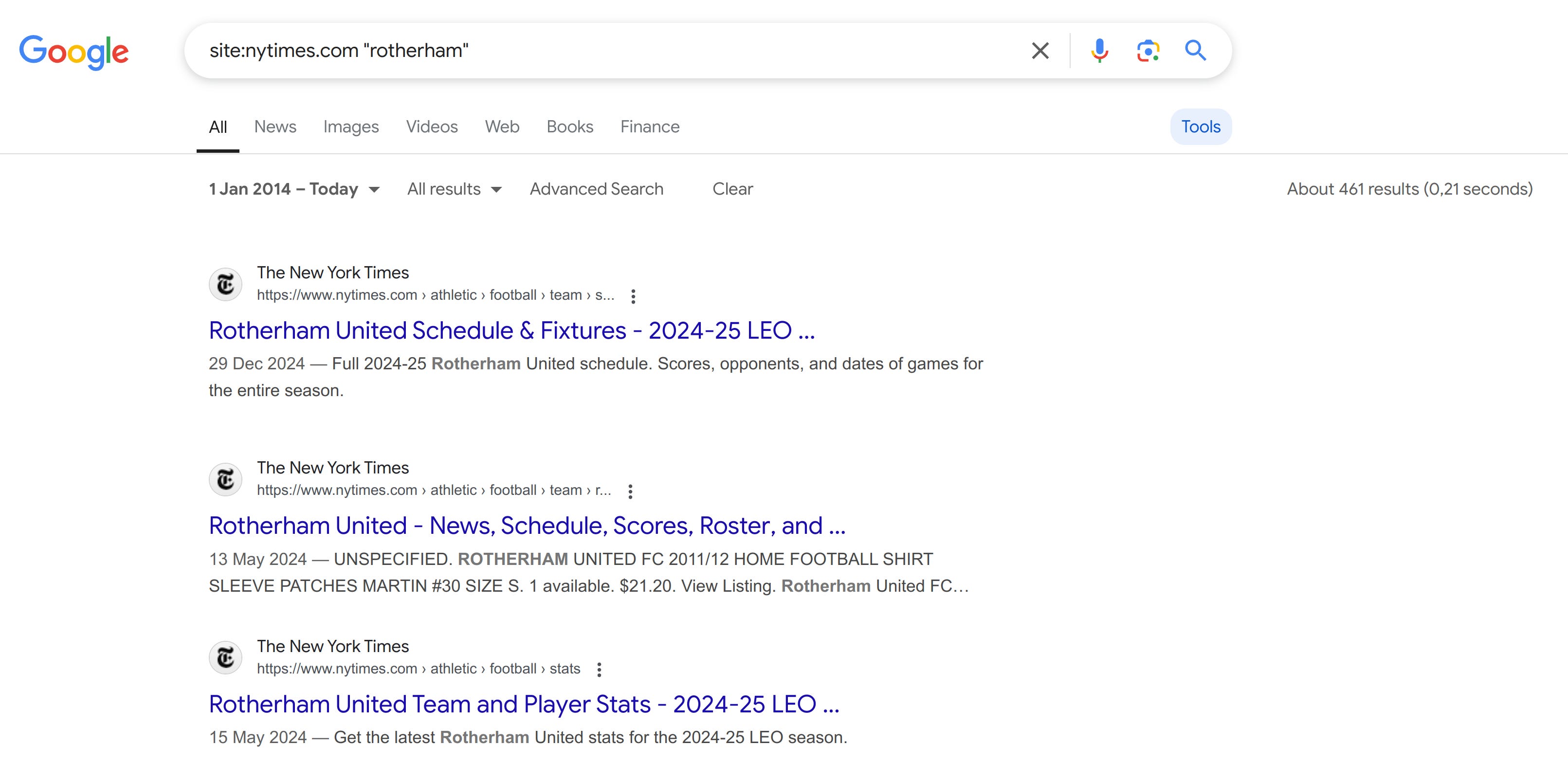Click NYT favicon on Schedule & Fixtures result
The image size is (1568, 763).
click(226, 284)
